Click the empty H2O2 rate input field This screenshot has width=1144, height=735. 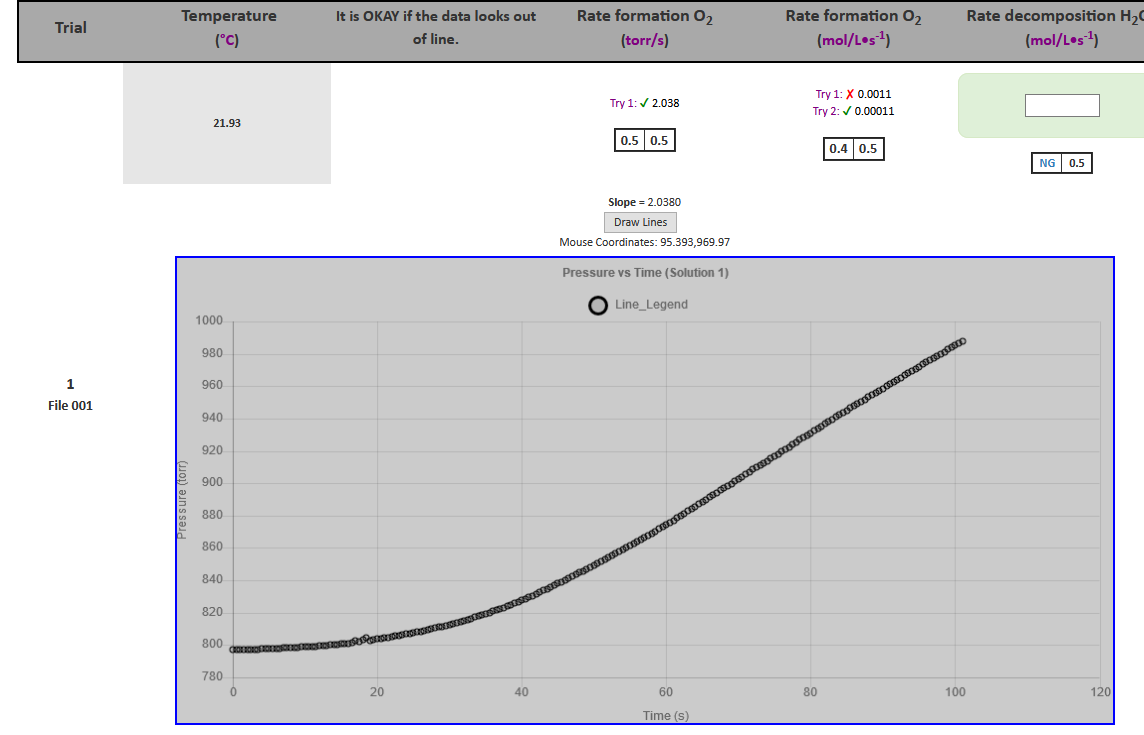[x=1061, y=104]
